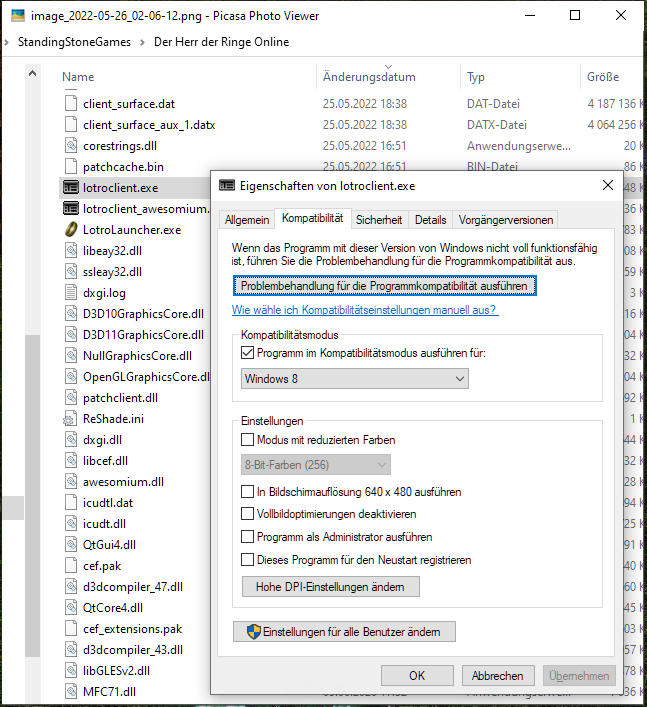Click the patchcache.bin file icon
This screenshot has width=647, height=707.
[71, 167]
